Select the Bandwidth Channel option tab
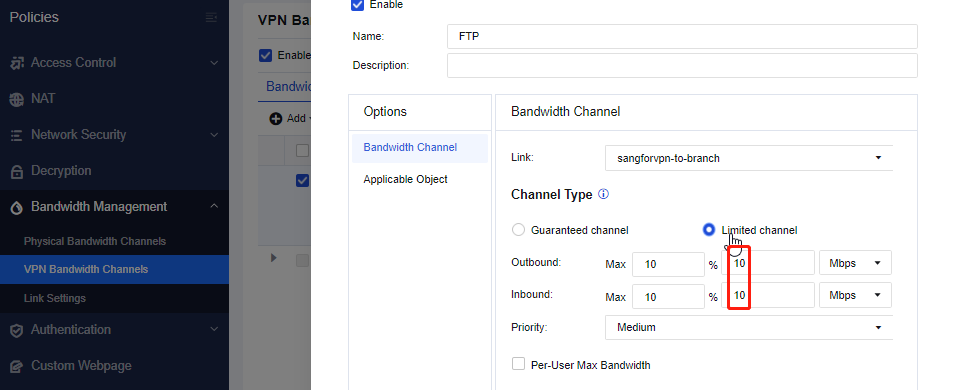955x390 pixels. (420, 148)
